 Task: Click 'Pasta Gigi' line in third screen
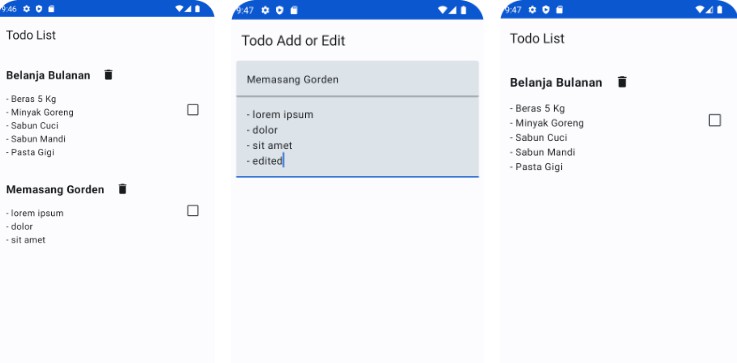pyautogui.click(x=536, y=167)
